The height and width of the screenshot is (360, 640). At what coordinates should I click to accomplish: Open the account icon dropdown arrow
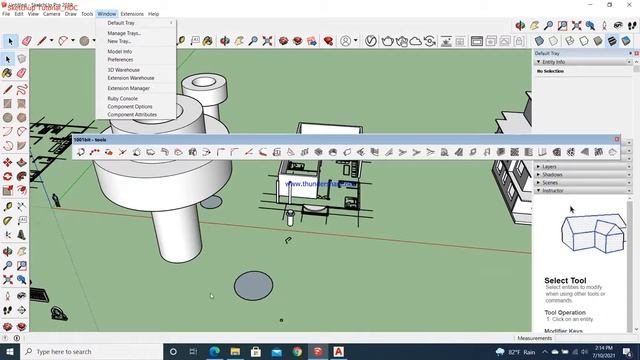[x=356, y=40]
